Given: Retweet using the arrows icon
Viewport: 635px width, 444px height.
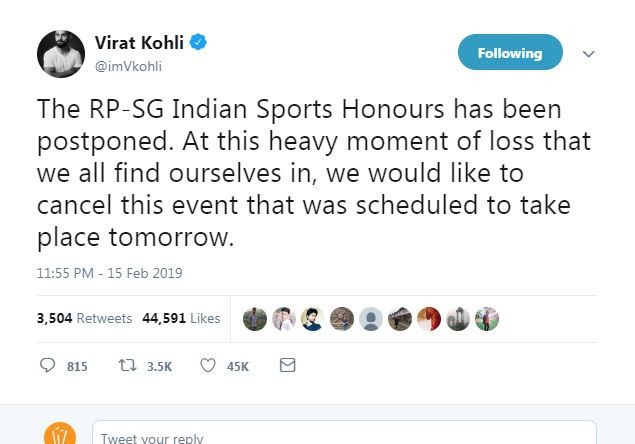Looking at the screenshot, I should [x=128, y=365].
